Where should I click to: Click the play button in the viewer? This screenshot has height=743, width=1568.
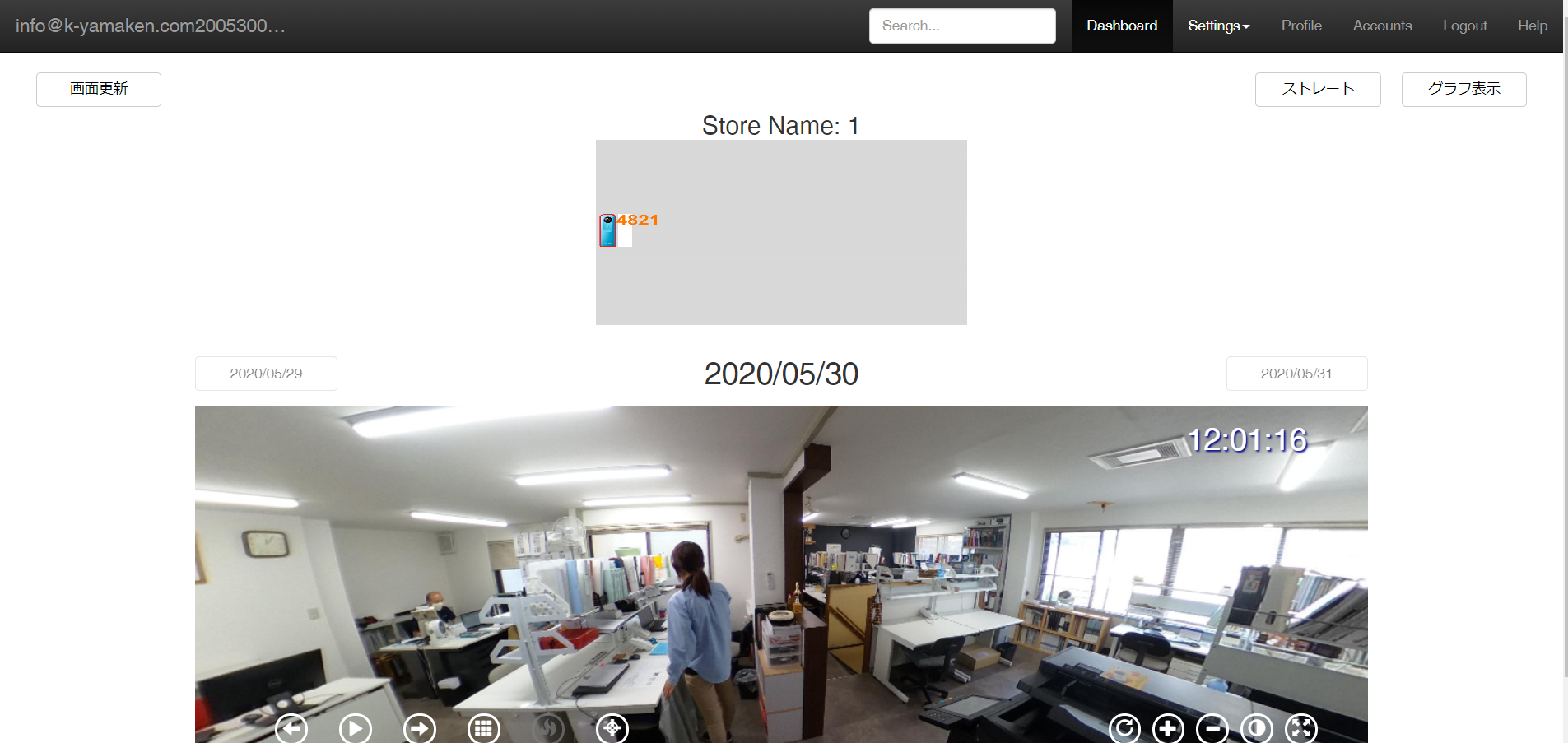[x=356, y=728]
